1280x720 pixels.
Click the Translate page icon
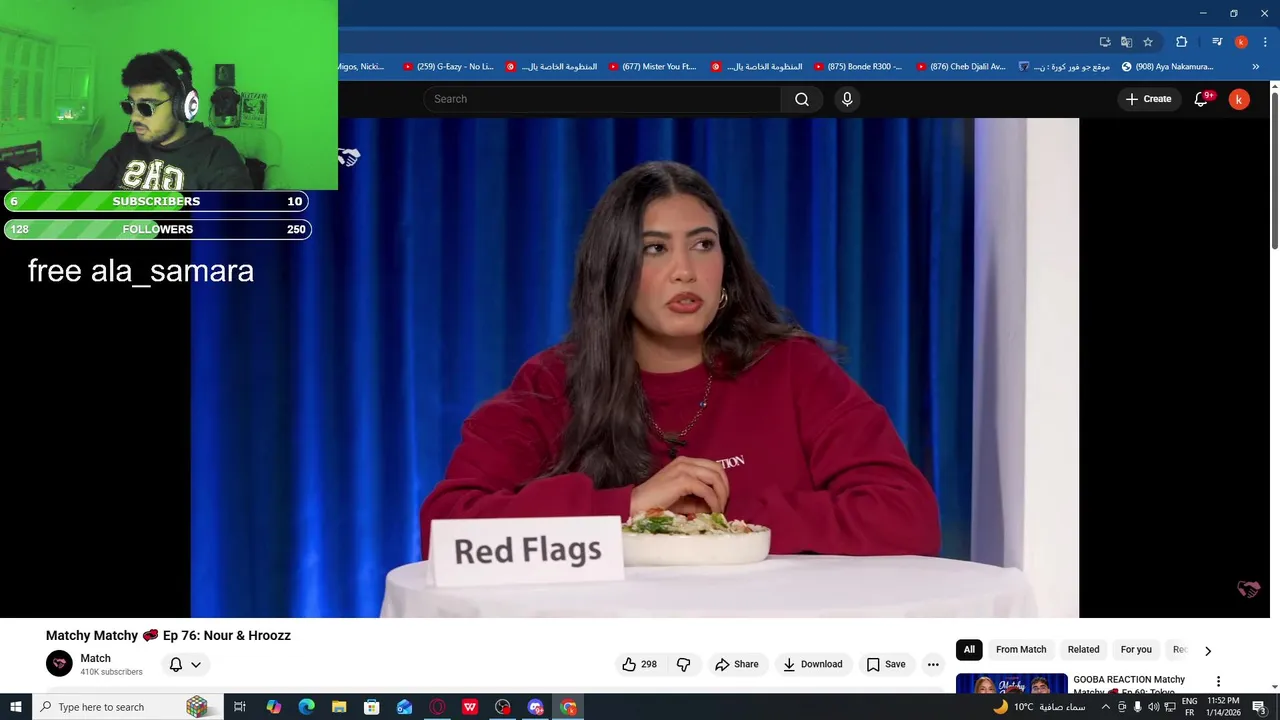(x=1126, y=42)
